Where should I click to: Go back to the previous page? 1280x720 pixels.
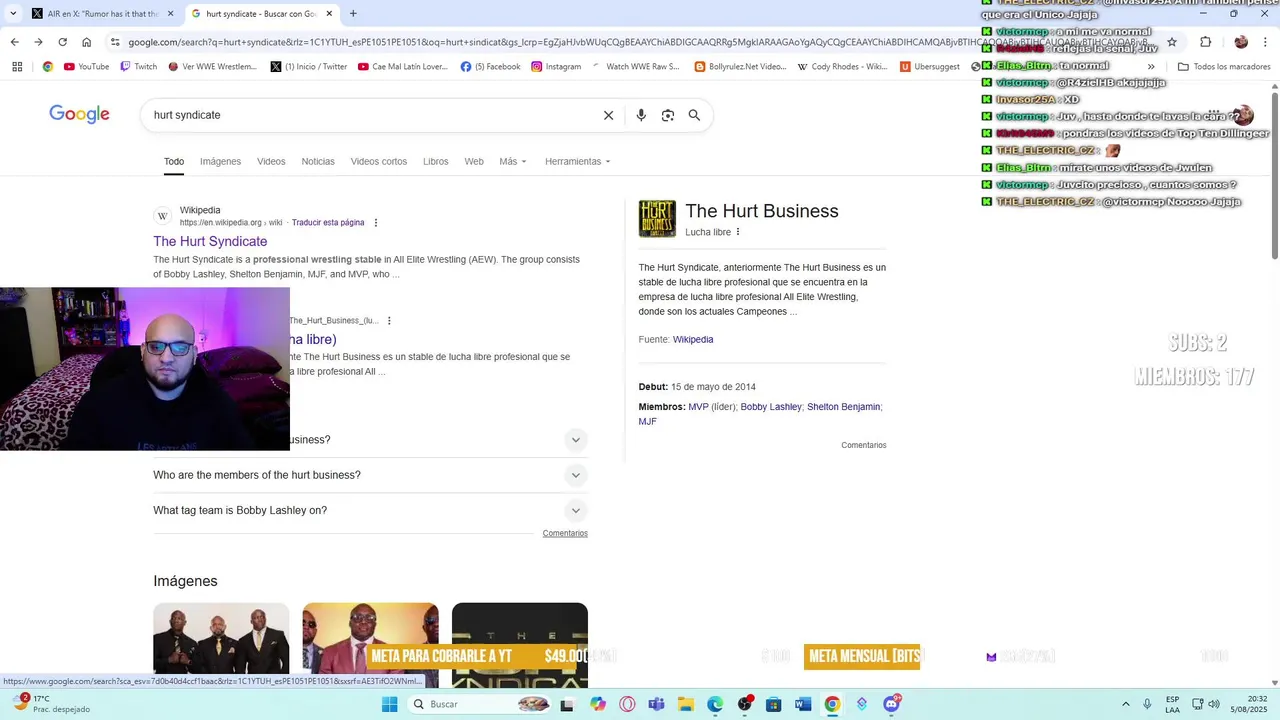(x=14, y=42)
